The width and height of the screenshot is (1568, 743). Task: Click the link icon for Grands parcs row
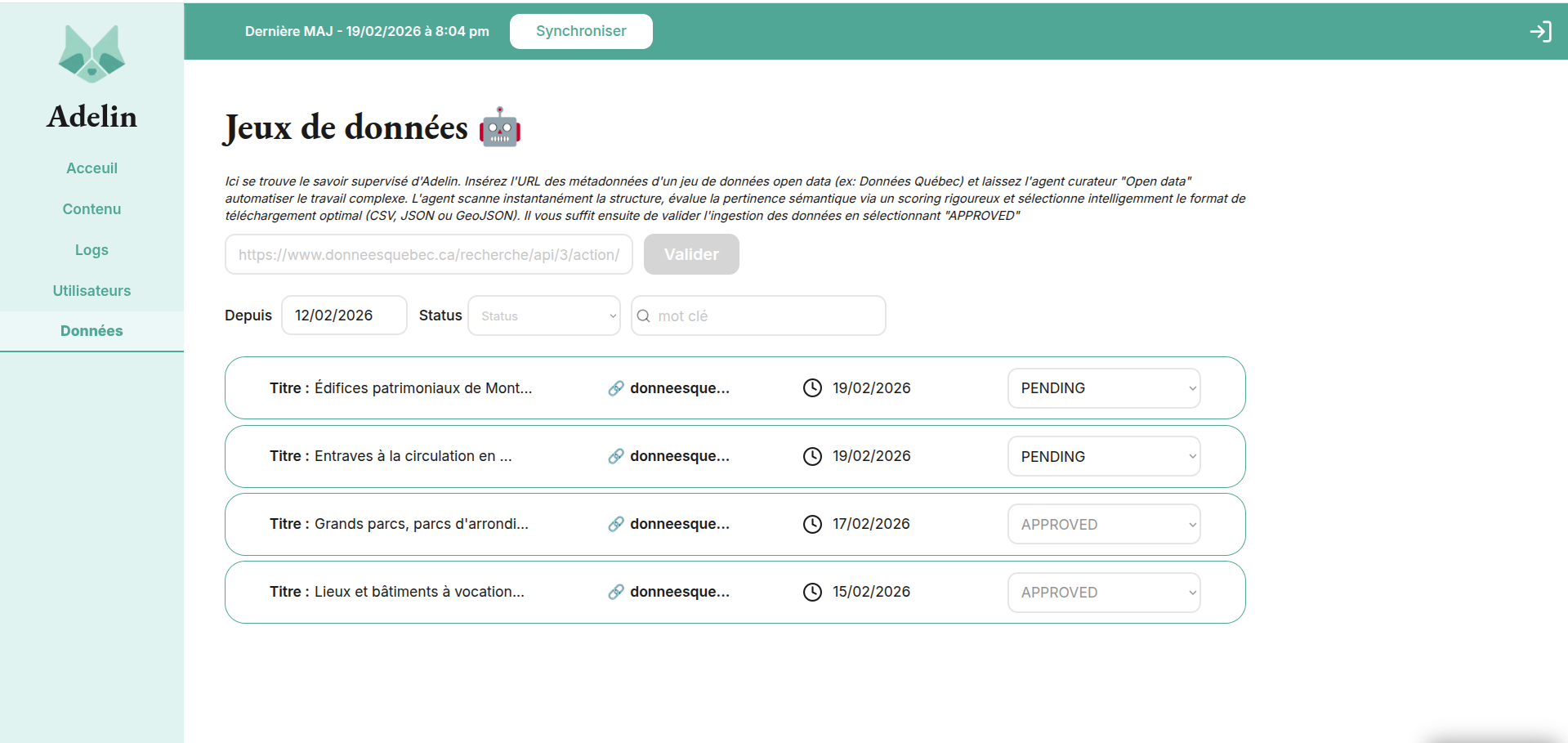[x=616, y=524]
